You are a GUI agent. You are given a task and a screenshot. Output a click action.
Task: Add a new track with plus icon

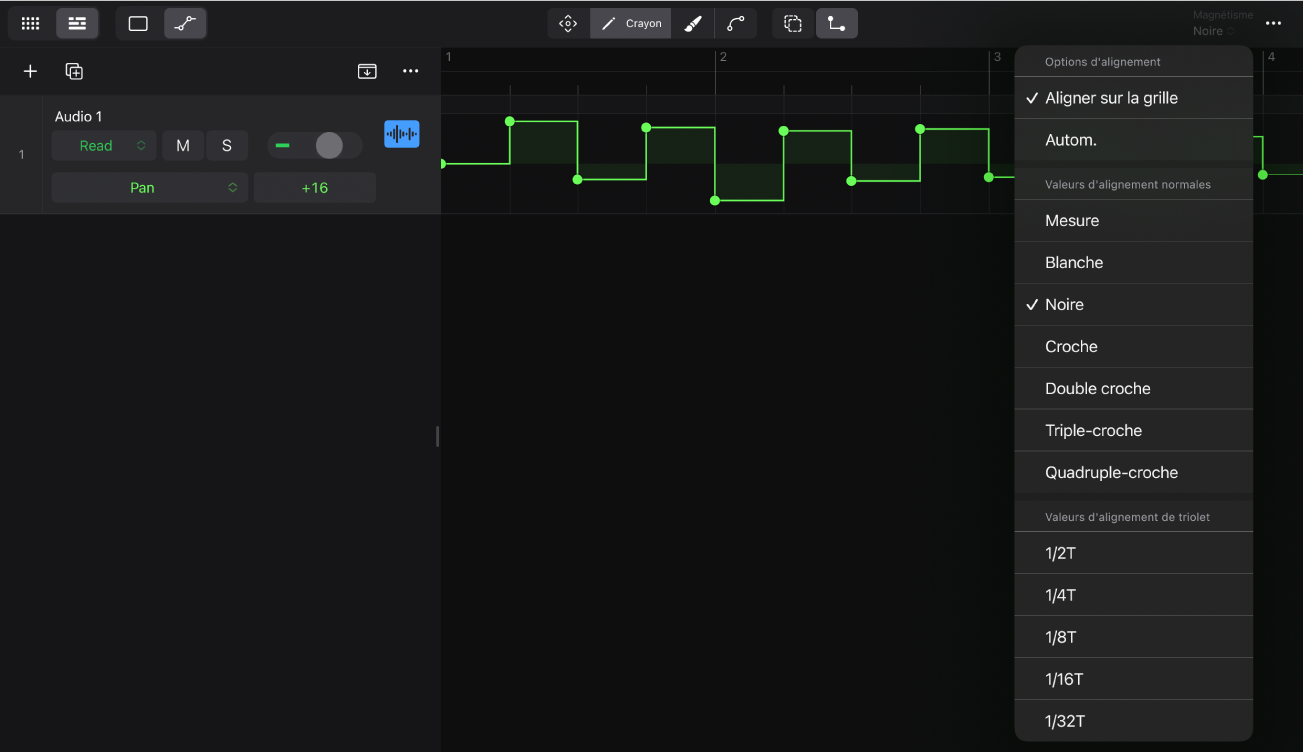tap(30, 71)
